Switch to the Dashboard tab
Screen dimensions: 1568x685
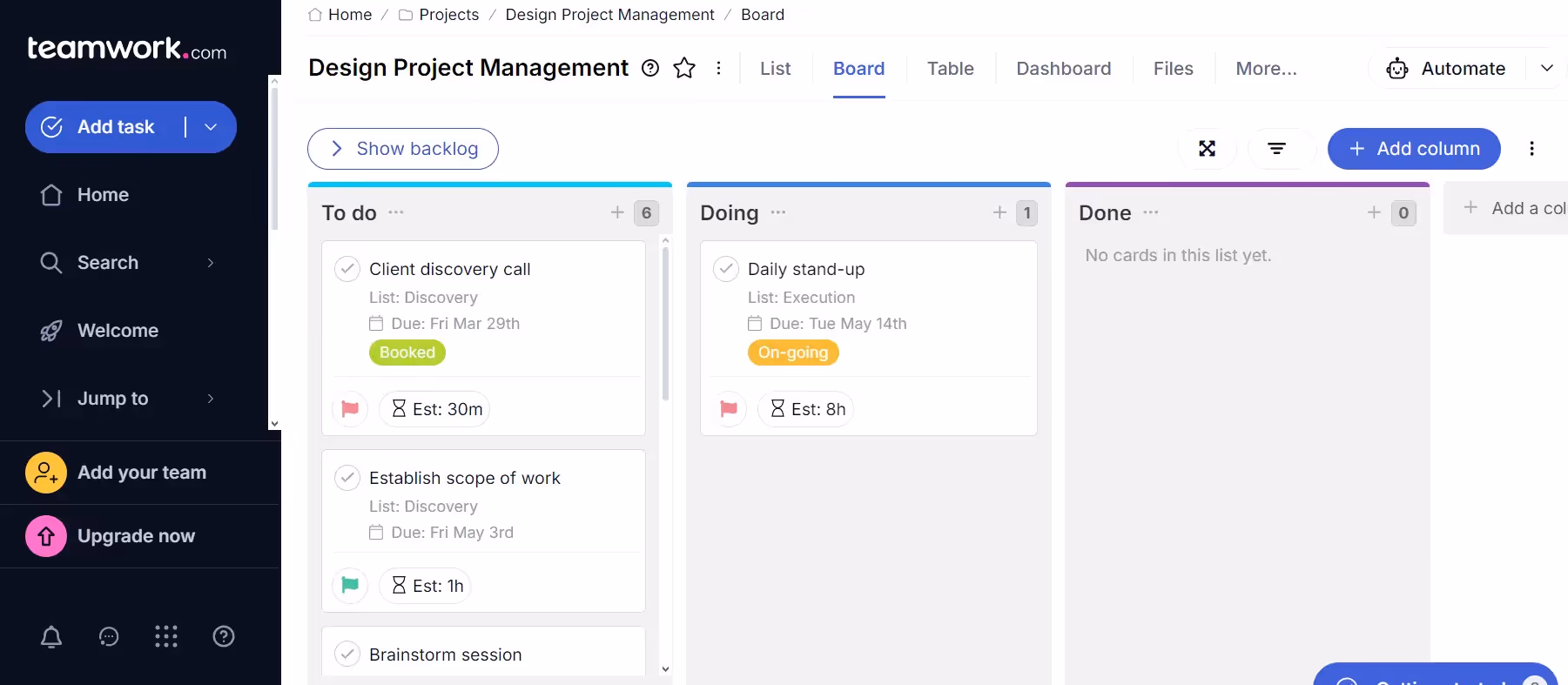pyautogui.click(x=1063, y=68)
